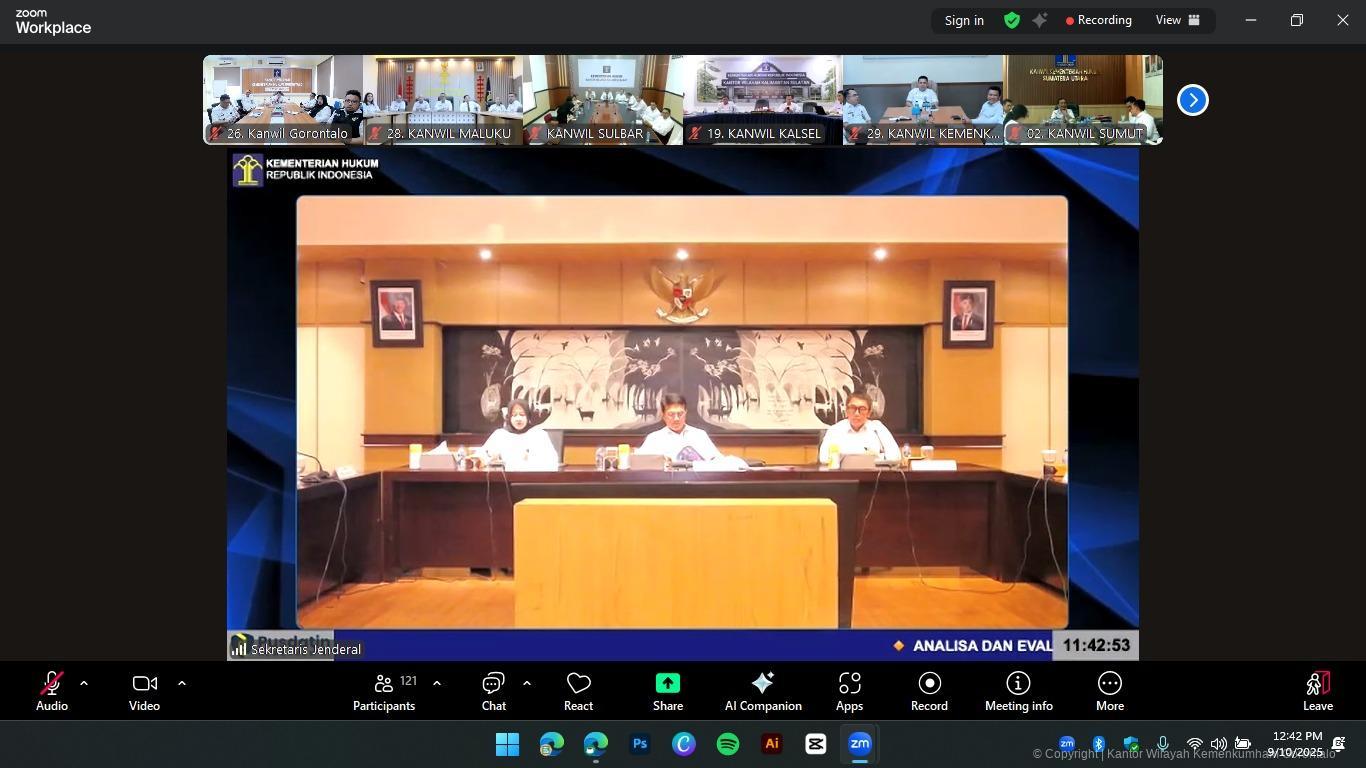Open the first Microsoft Edge taskbar icon
The width and height of the screenshot is (1366, 768).
pyautogui.click(x=551, y=744)
